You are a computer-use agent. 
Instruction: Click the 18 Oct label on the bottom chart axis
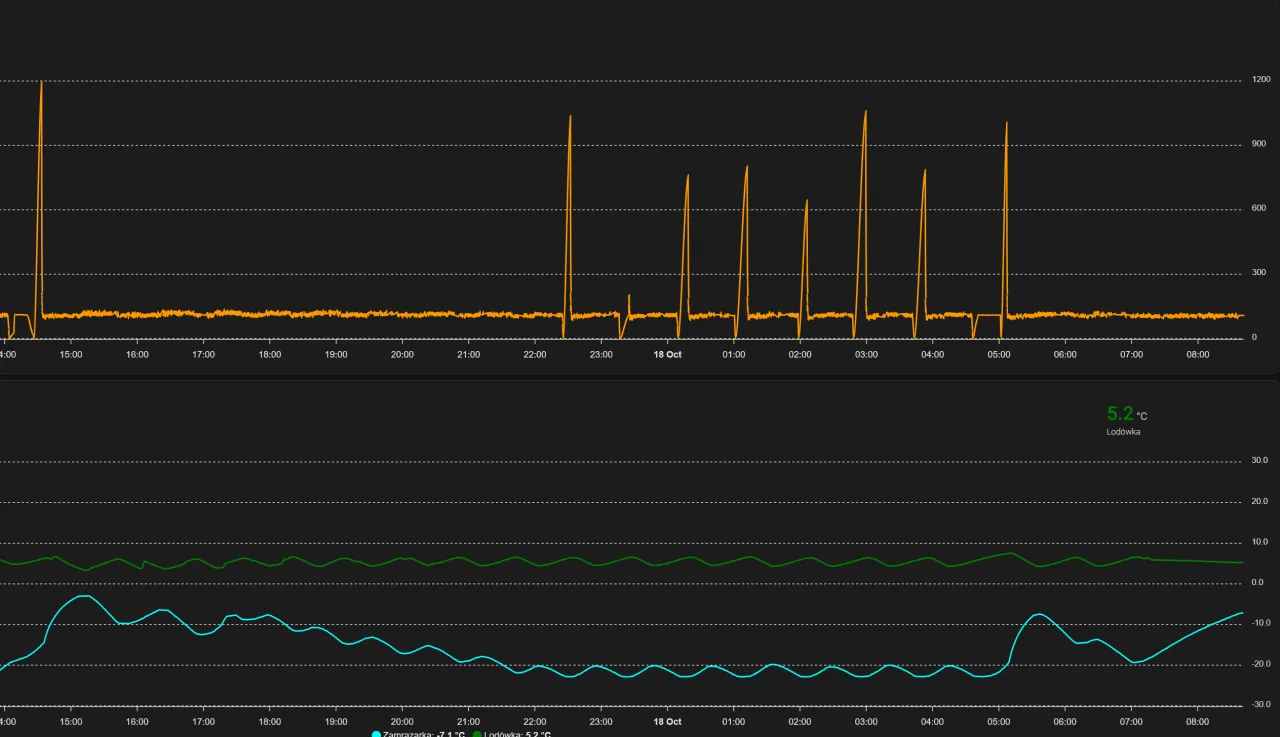point(667,721)
